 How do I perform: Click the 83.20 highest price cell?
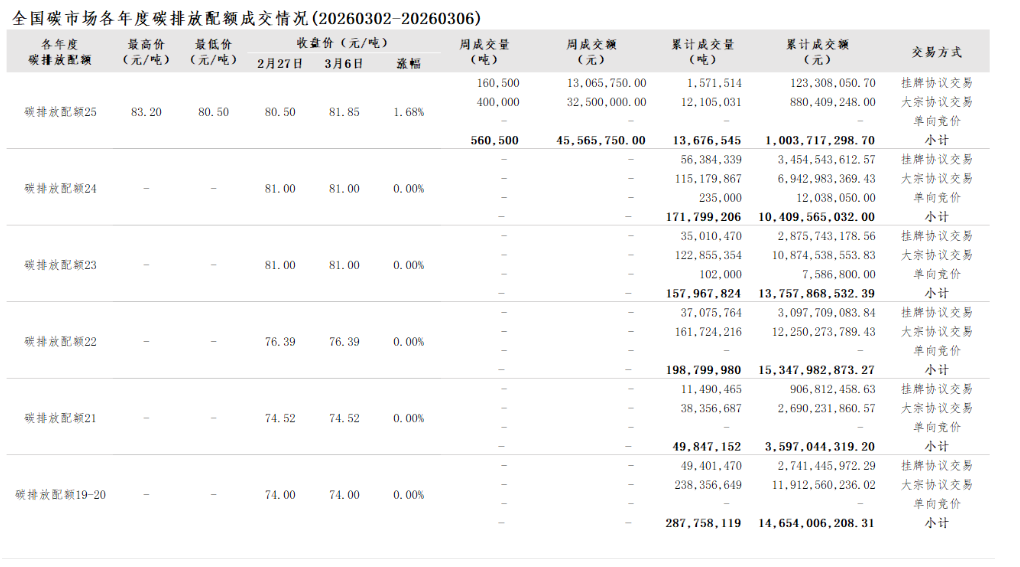[146, 112]
